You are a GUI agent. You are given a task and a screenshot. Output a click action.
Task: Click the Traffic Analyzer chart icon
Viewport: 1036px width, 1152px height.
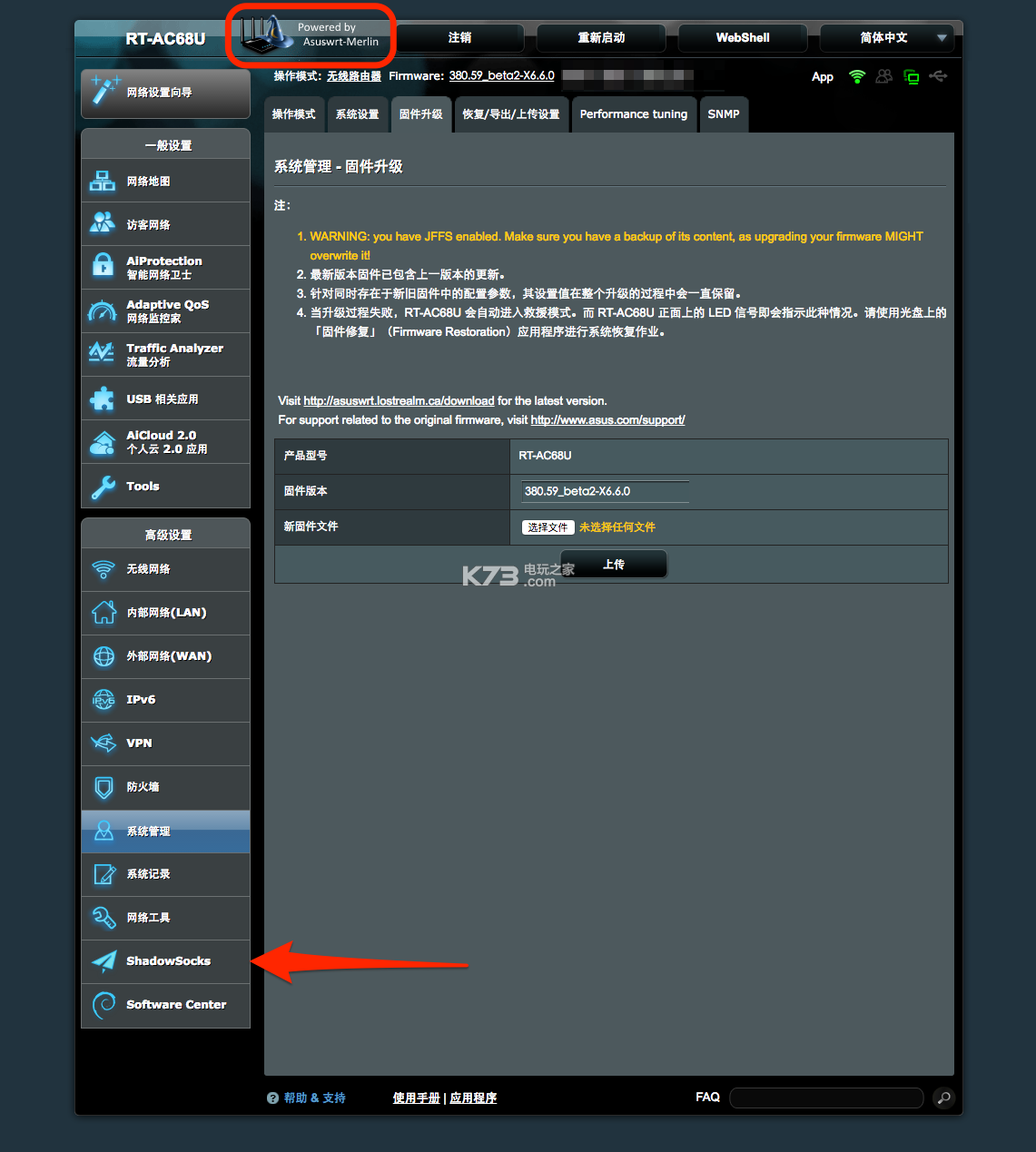click(102, 353)
